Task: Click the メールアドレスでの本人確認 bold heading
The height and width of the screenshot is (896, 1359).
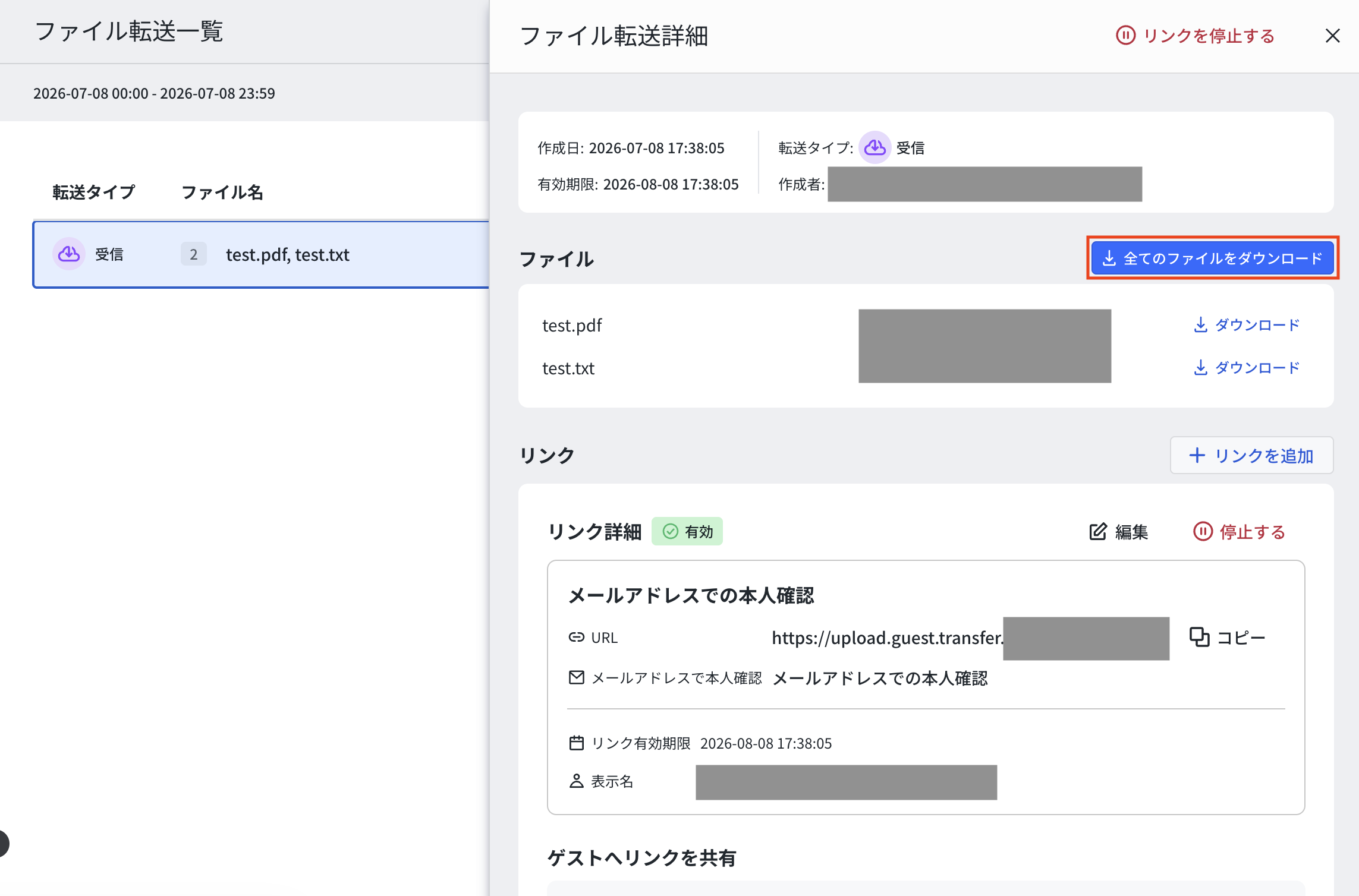Action: 691,595
